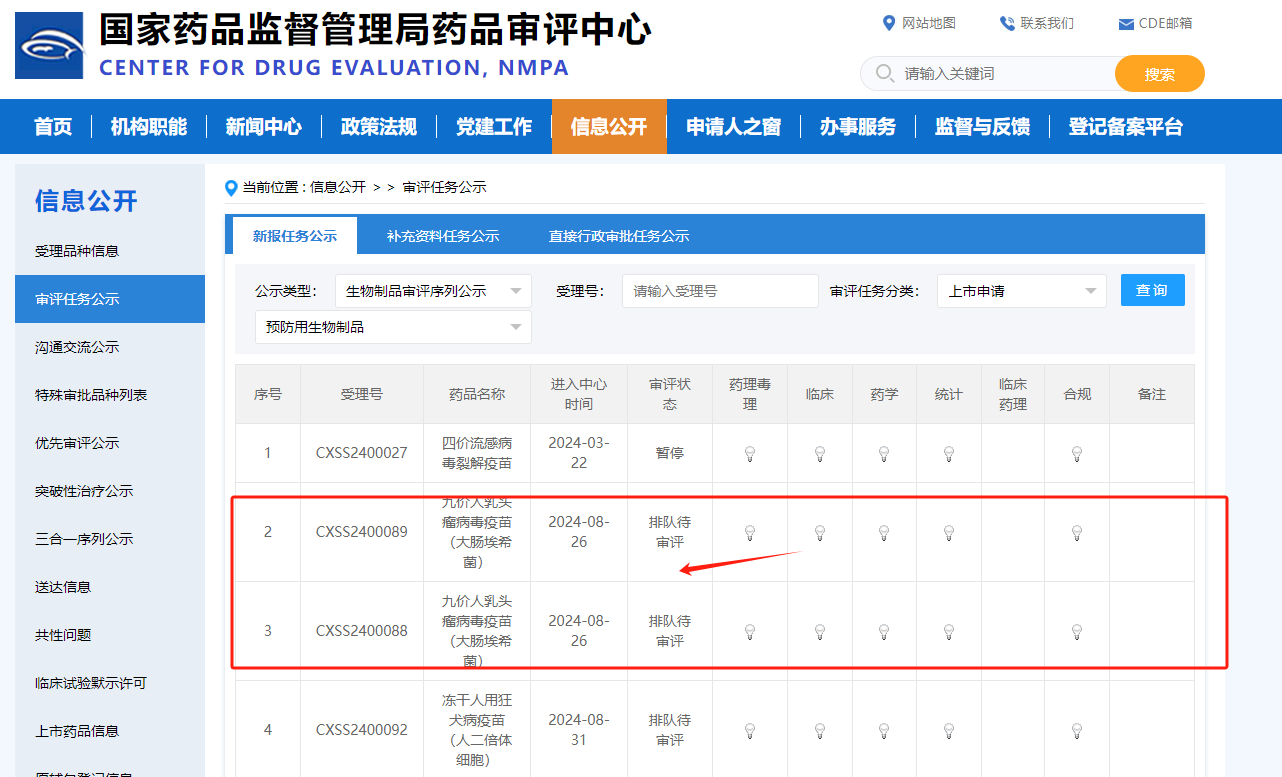
Task: Click 临床 bulb icon for CXSS2400089
Action: click(820, 533)
